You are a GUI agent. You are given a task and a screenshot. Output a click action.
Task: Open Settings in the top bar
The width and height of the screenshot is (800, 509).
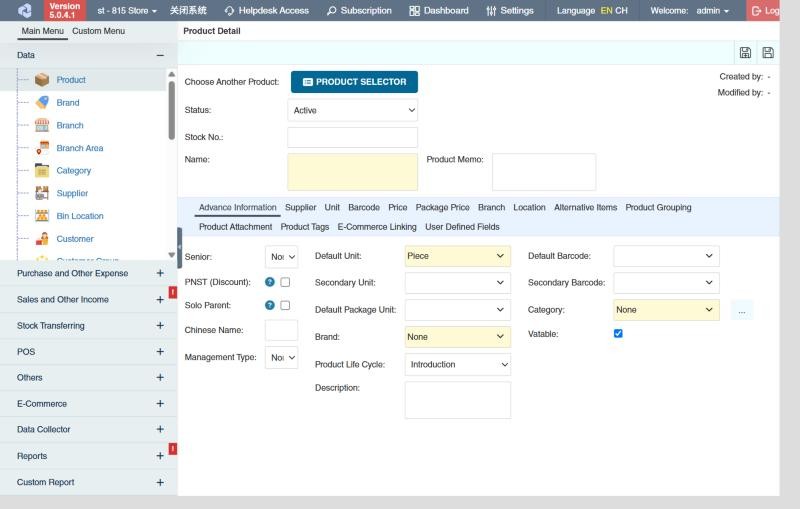[510, 10]
